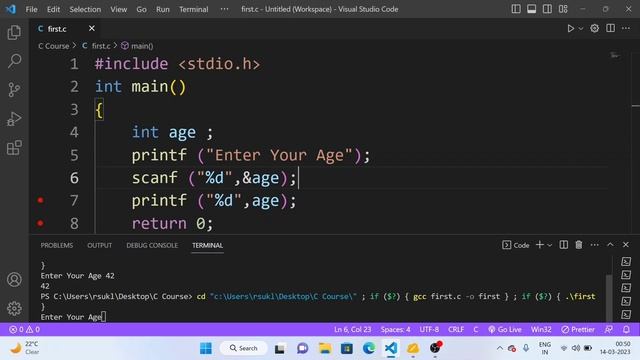Select the first terminal instance in list
Screen dimensions: 640x360
[x=626, y=261]
